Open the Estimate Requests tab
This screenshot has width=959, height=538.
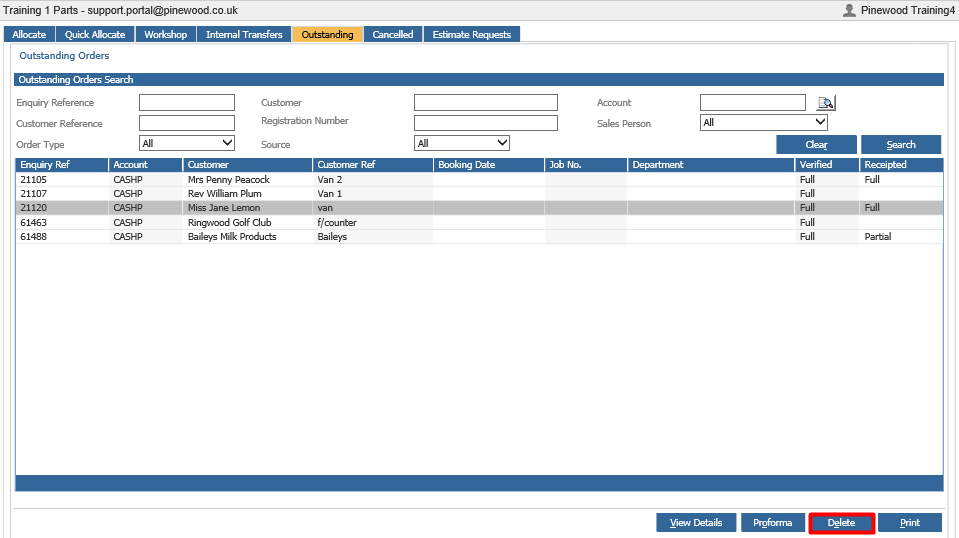(x=472, y=34)
